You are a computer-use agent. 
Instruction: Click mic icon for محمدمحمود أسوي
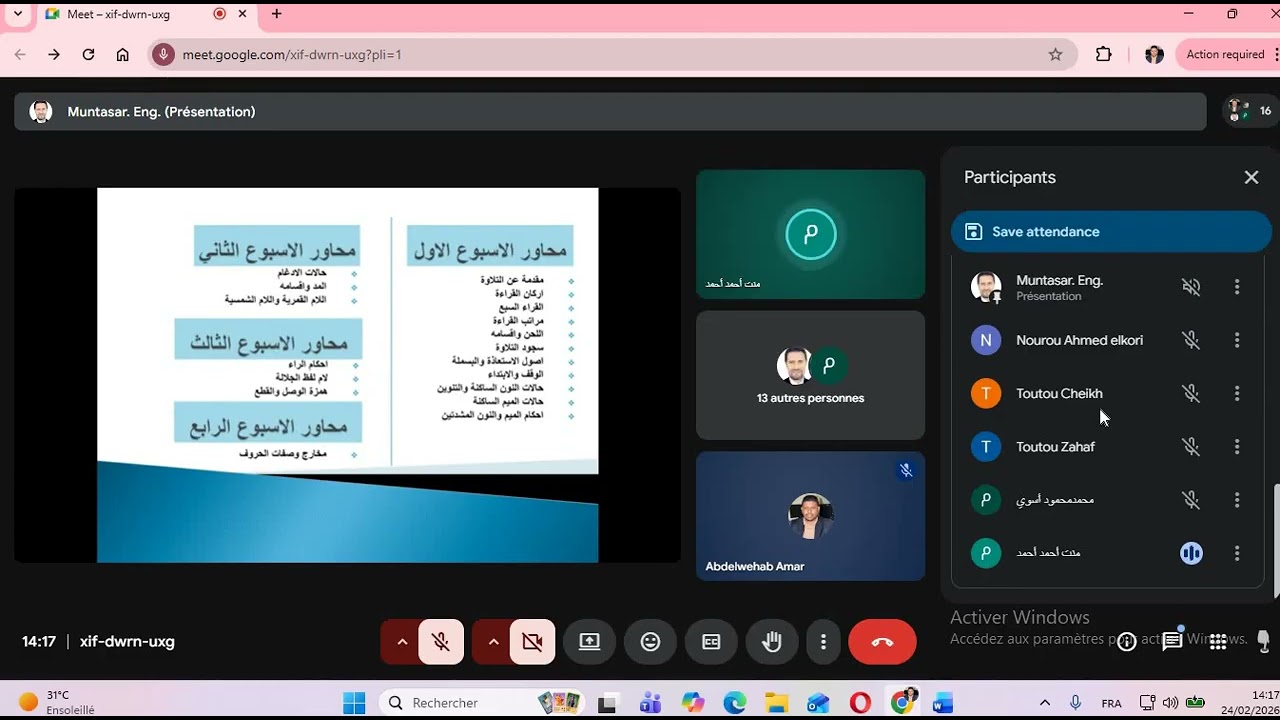(1191, 500)
